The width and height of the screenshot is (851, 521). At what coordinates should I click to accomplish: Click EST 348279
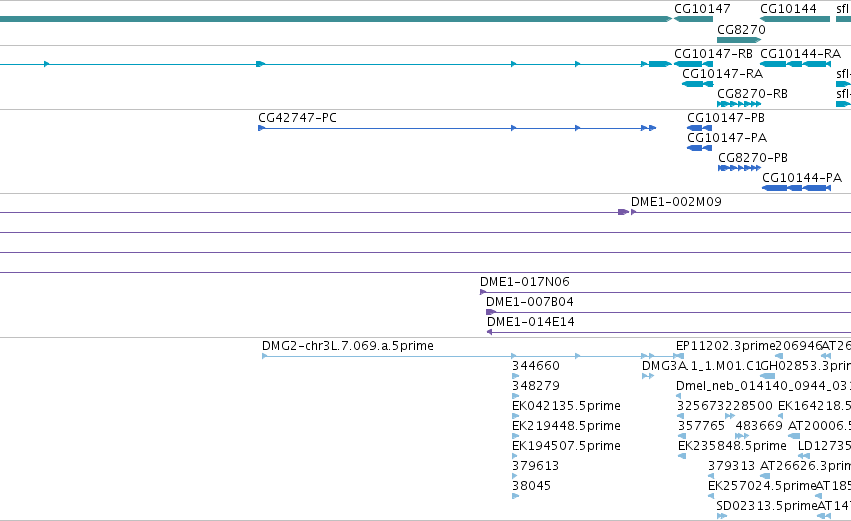pyautogui.click(x=536, y=386)
